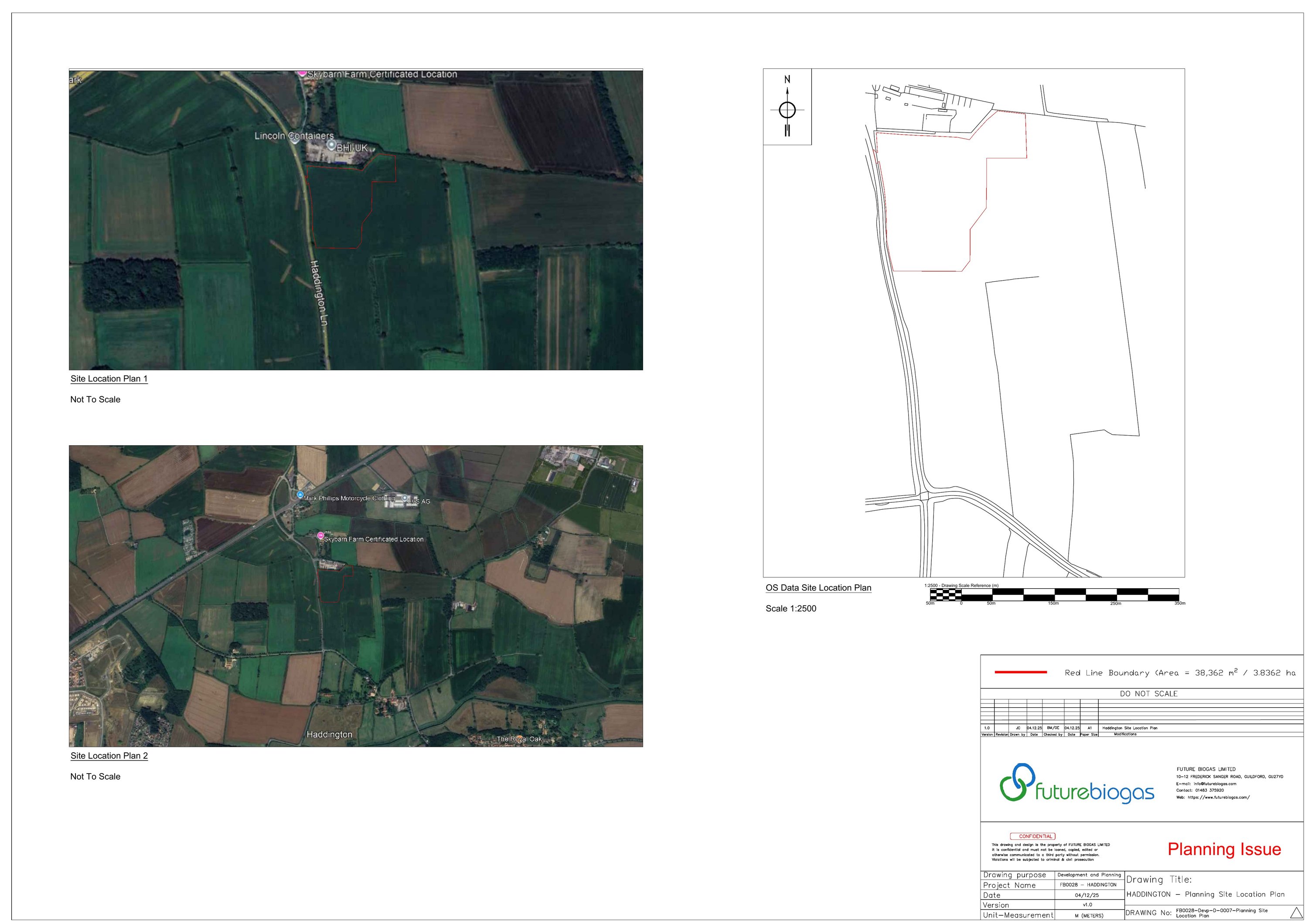This screenshot has height=924, width=1308.
Task: Click the red Planning Issue text
Action: 1224,849
